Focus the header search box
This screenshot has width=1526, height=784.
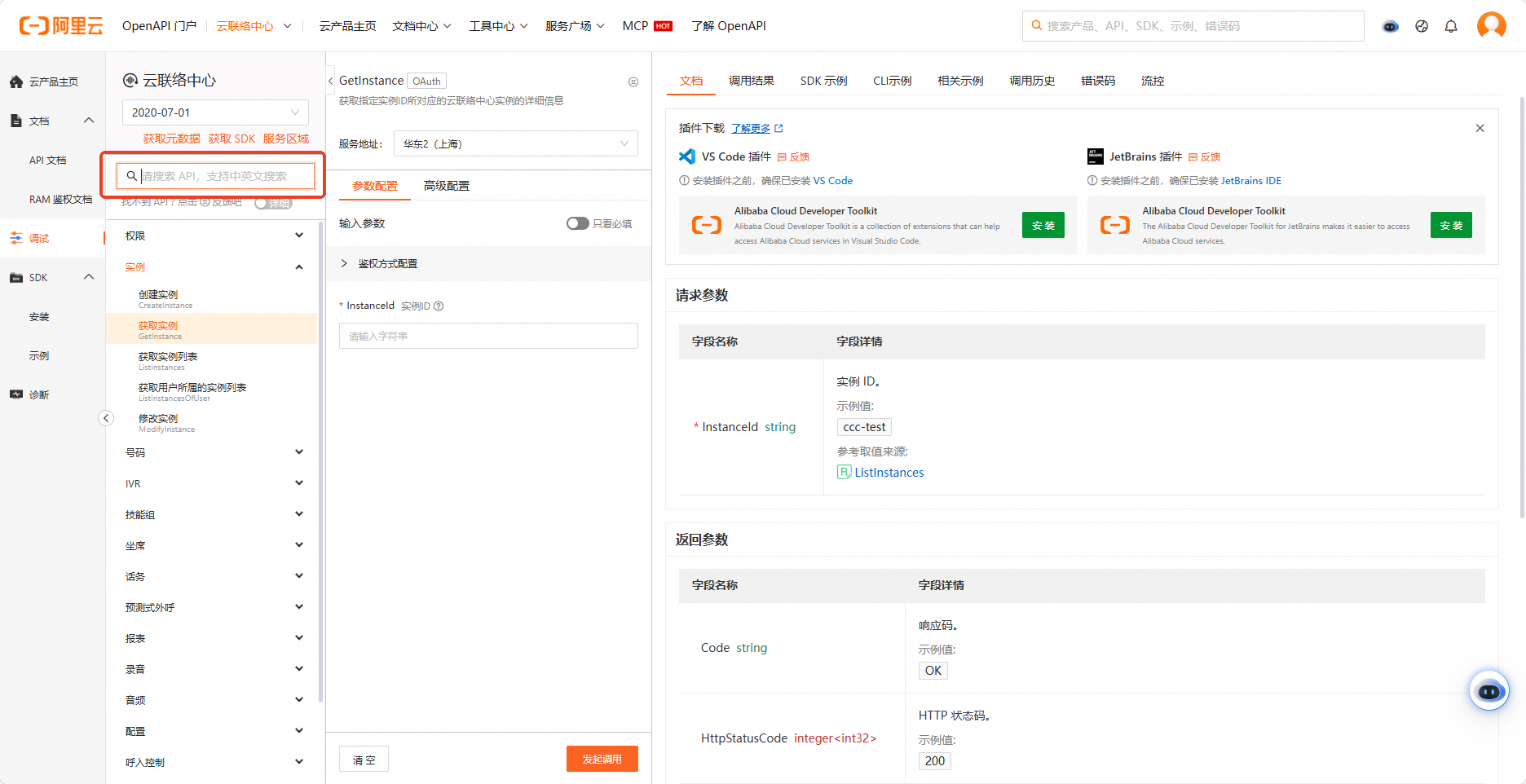coord(1193,26)
